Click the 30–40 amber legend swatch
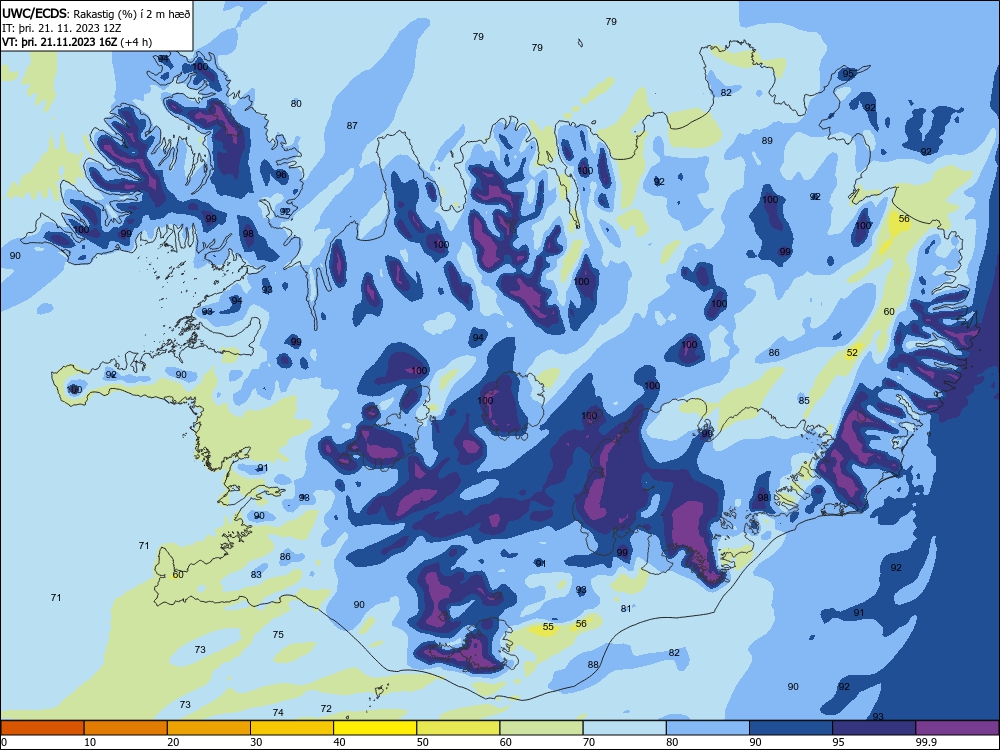This screenshot has width=1000, height=750. click(292, 728)
